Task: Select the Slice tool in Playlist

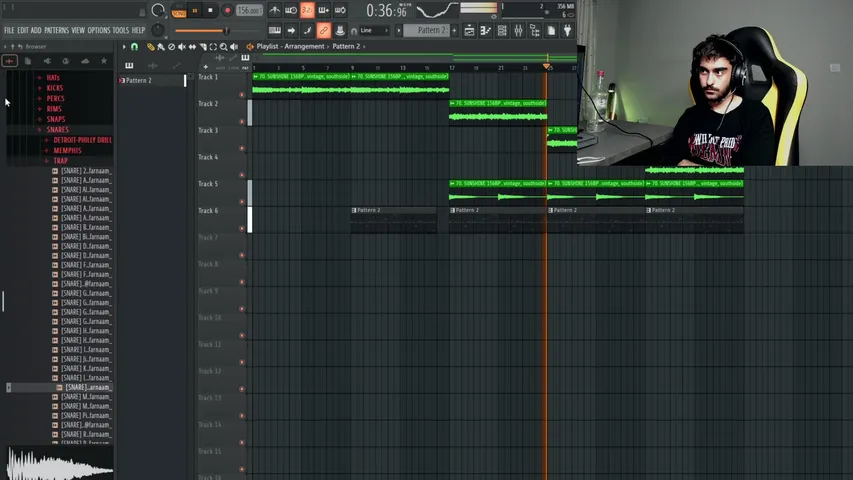Action: (x=203, y=47)
